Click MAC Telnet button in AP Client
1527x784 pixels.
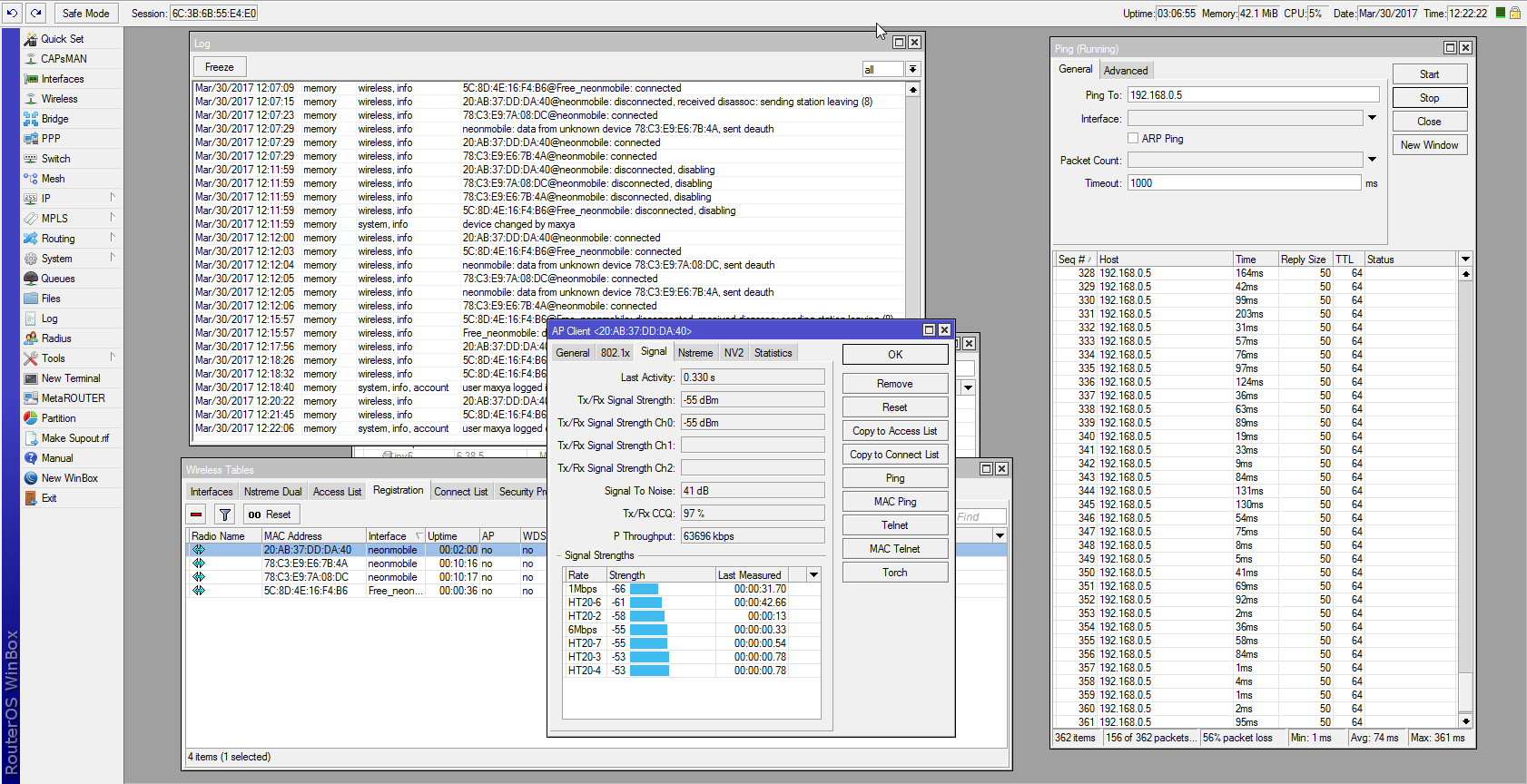(x=894, y=549)
